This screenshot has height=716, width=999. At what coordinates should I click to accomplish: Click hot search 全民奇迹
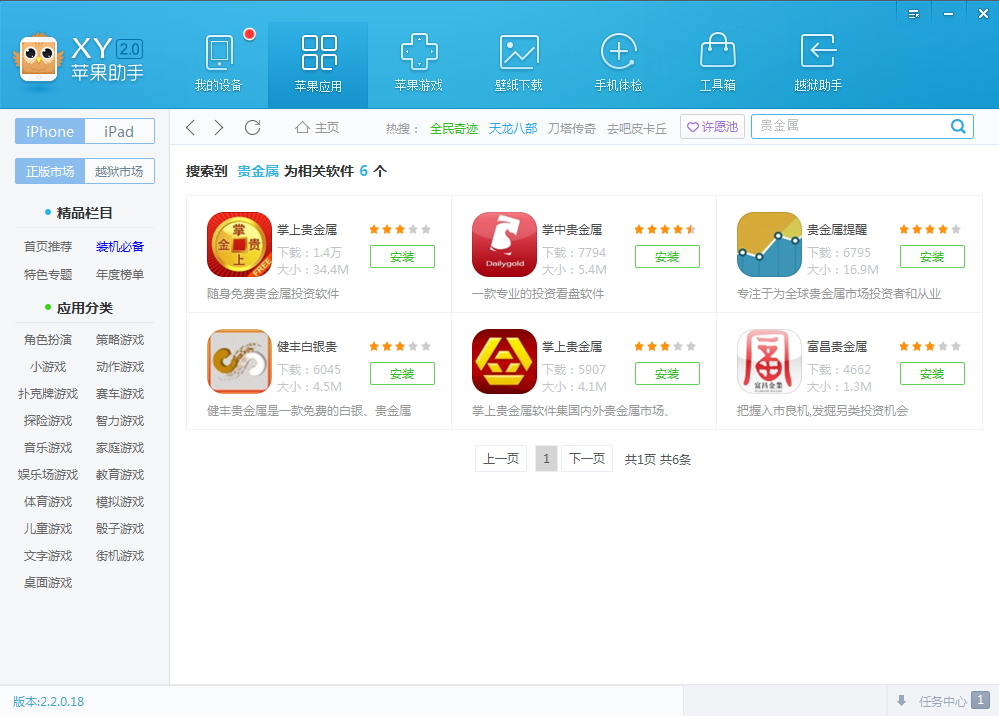[454, 129]
